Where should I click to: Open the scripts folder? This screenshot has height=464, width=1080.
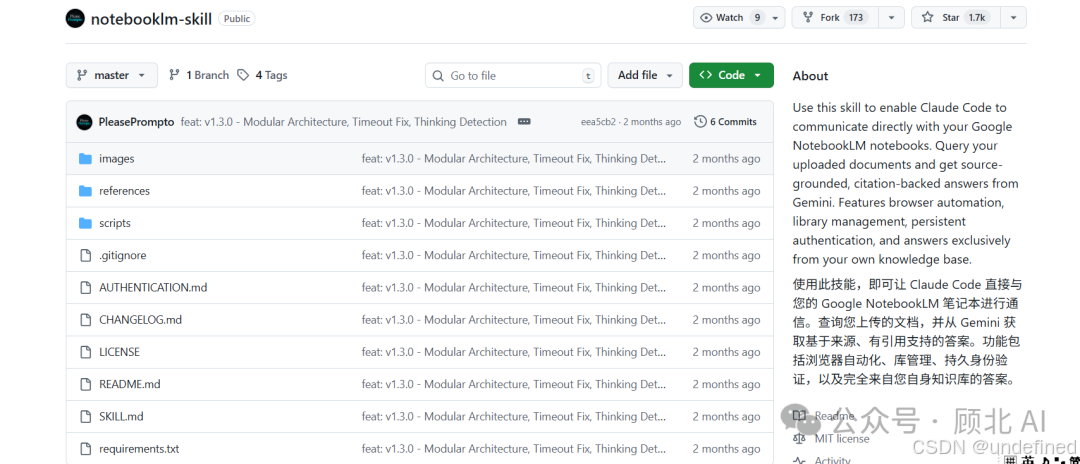point(114,223)
